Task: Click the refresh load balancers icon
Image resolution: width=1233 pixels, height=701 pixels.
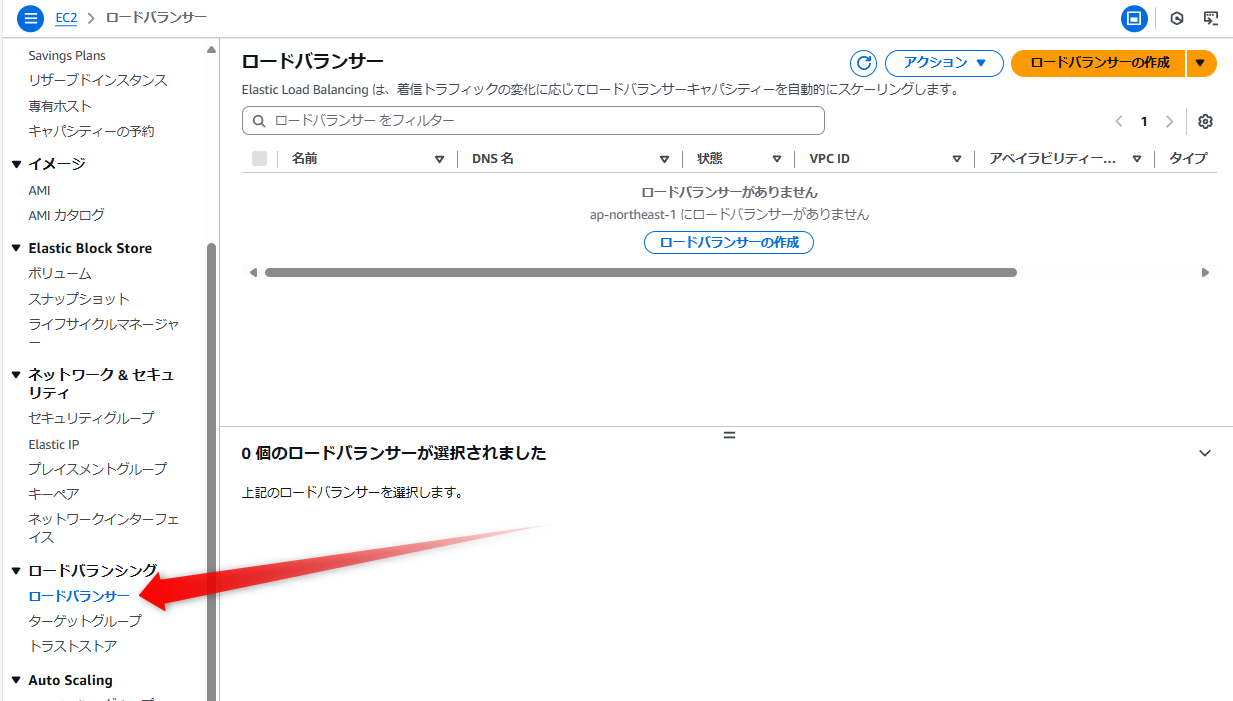Action: (863, 63)
